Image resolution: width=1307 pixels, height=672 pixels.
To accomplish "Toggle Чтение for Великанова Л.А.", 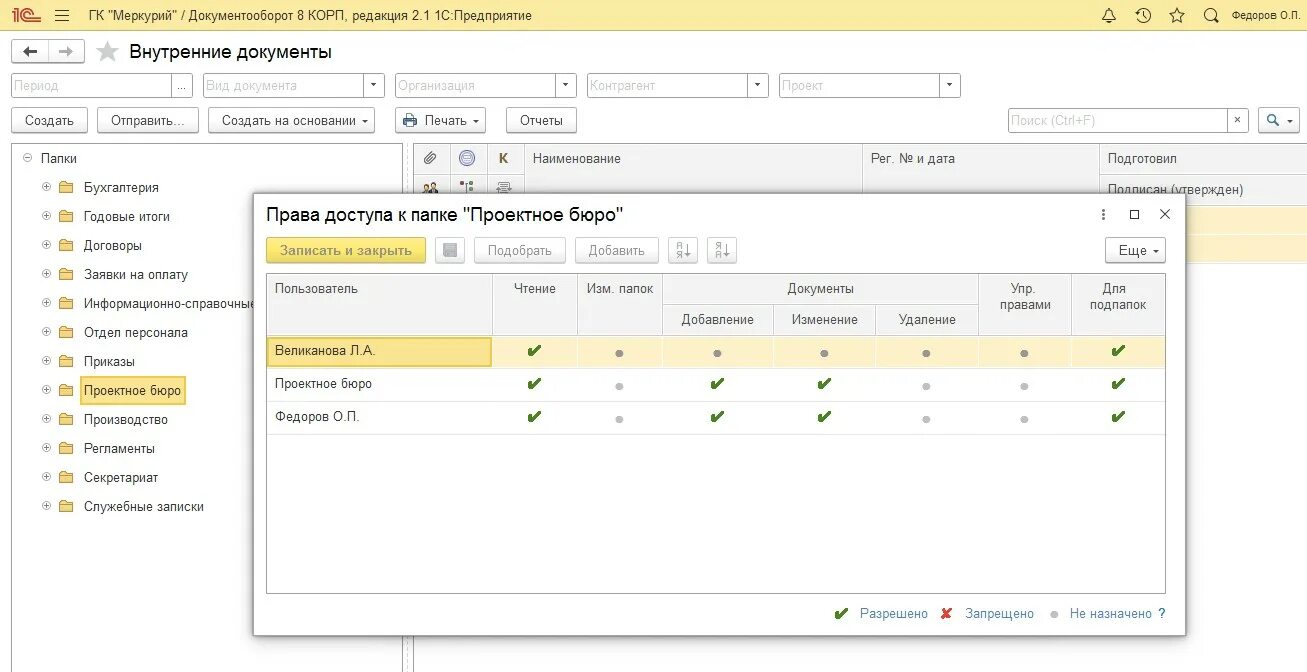I will (534, 351).
